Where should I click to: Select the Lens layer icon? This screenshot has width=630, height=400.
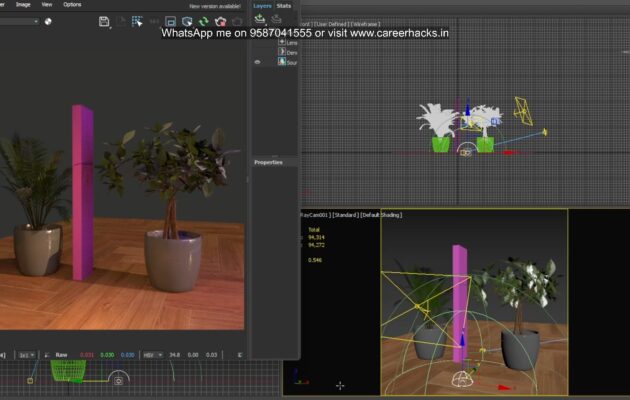coord(282,43)
